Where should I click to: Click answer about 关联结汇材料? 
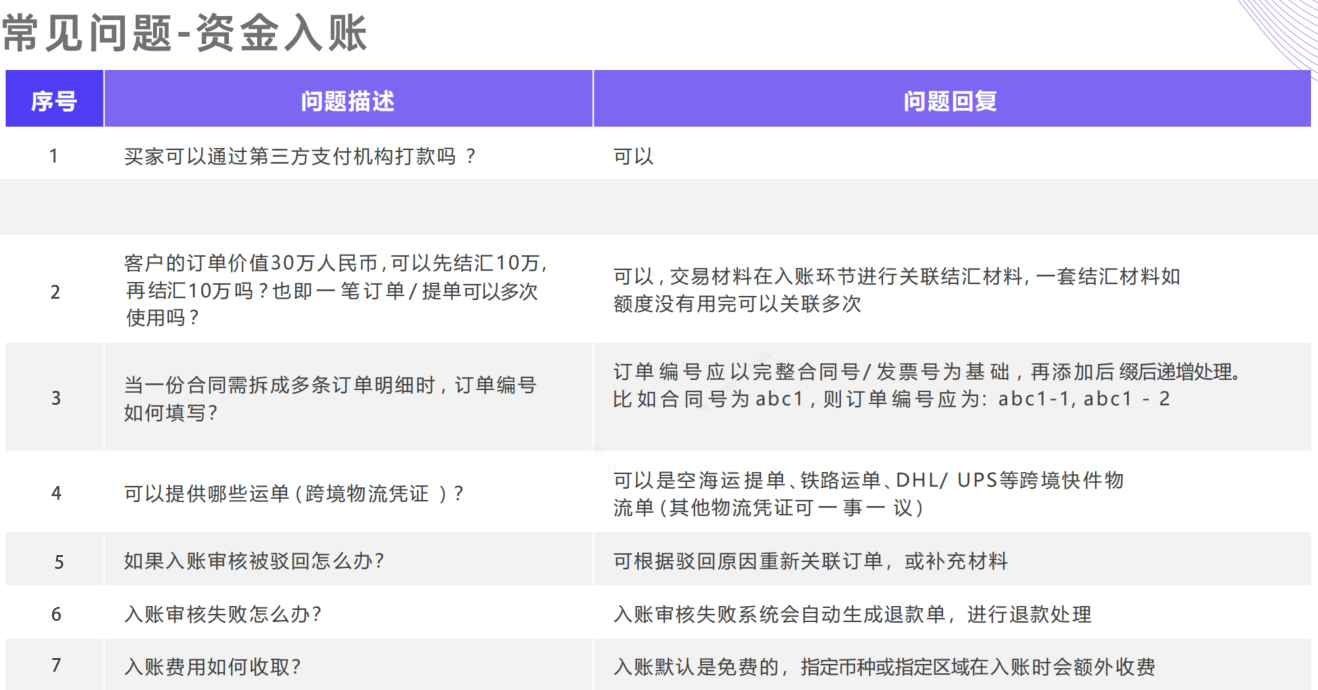pos(896,290)
